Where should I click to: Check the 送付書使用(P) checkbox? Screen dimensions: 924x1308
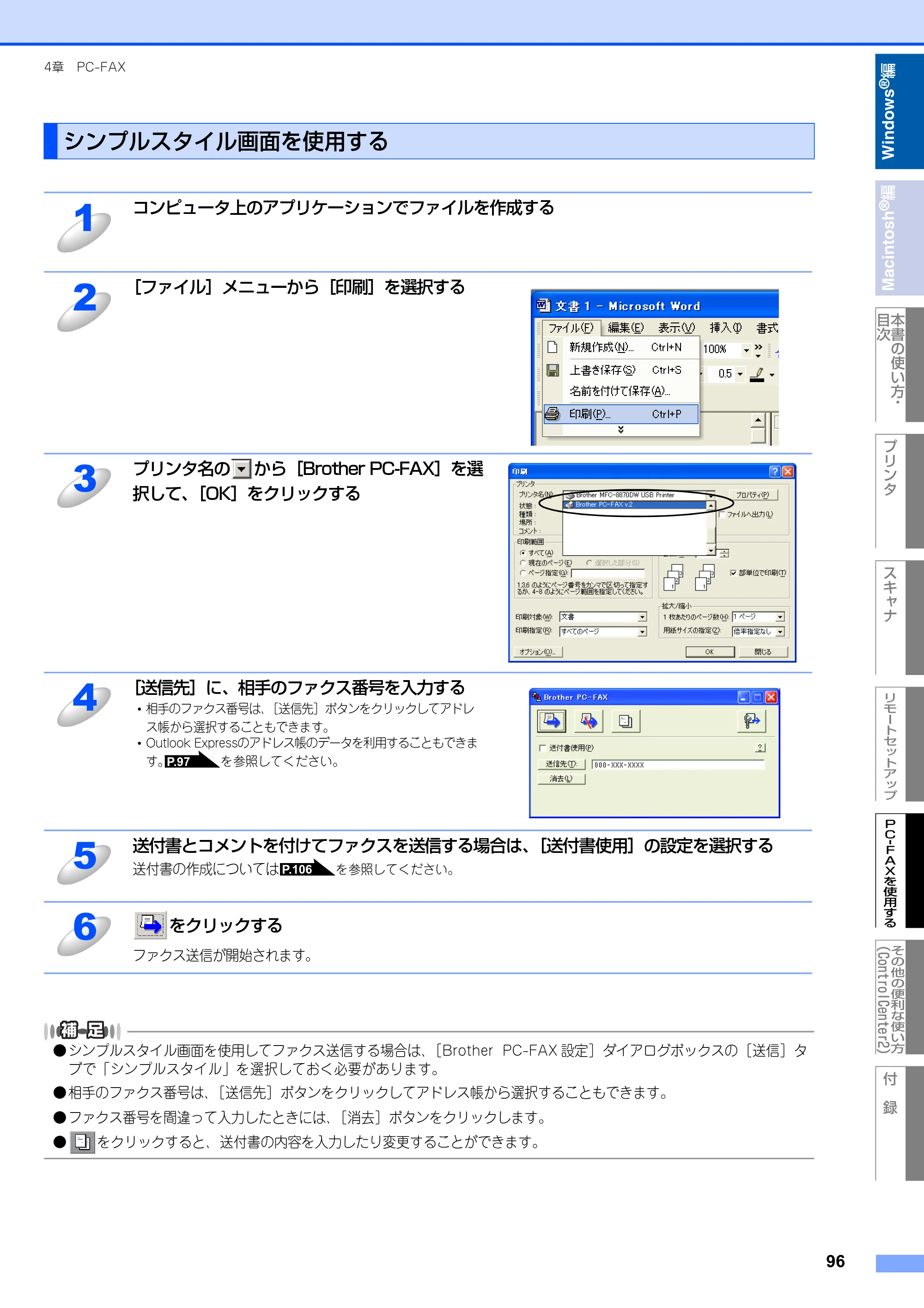(542, 748)
